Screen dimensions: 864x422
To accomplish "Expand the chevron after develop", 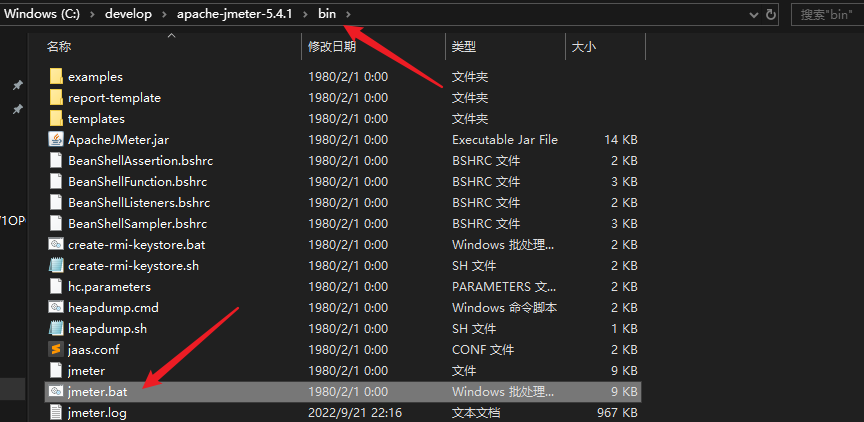I will 164,14.
